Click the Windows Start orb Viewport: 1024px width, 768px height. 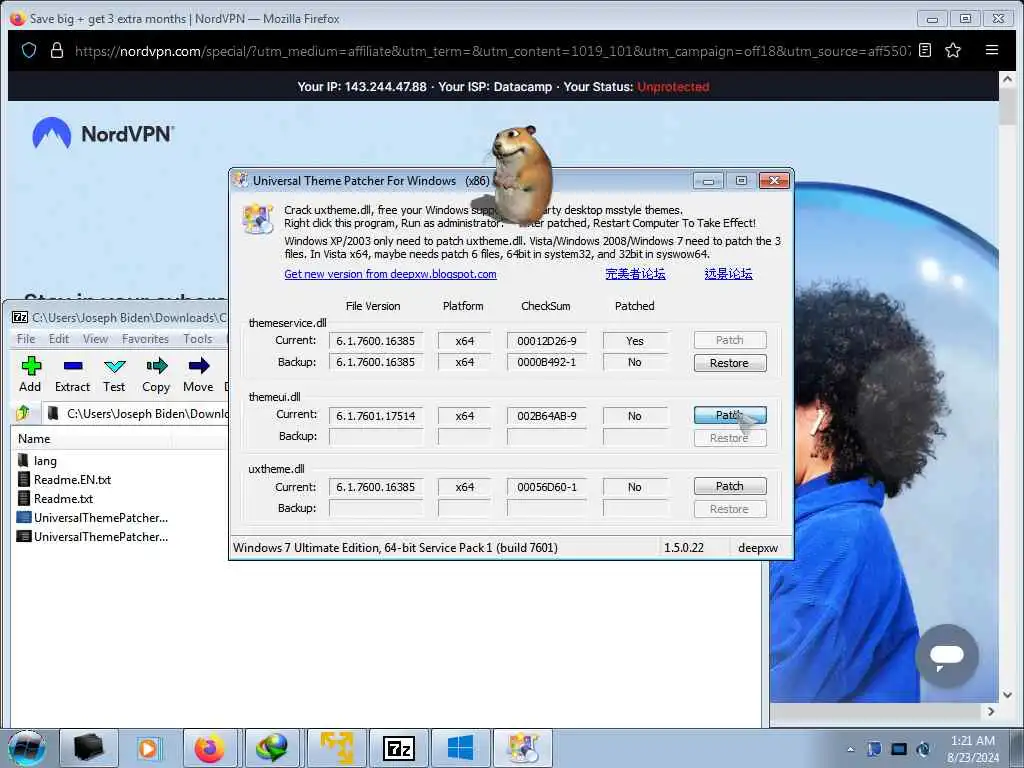[x=27, y=748]
